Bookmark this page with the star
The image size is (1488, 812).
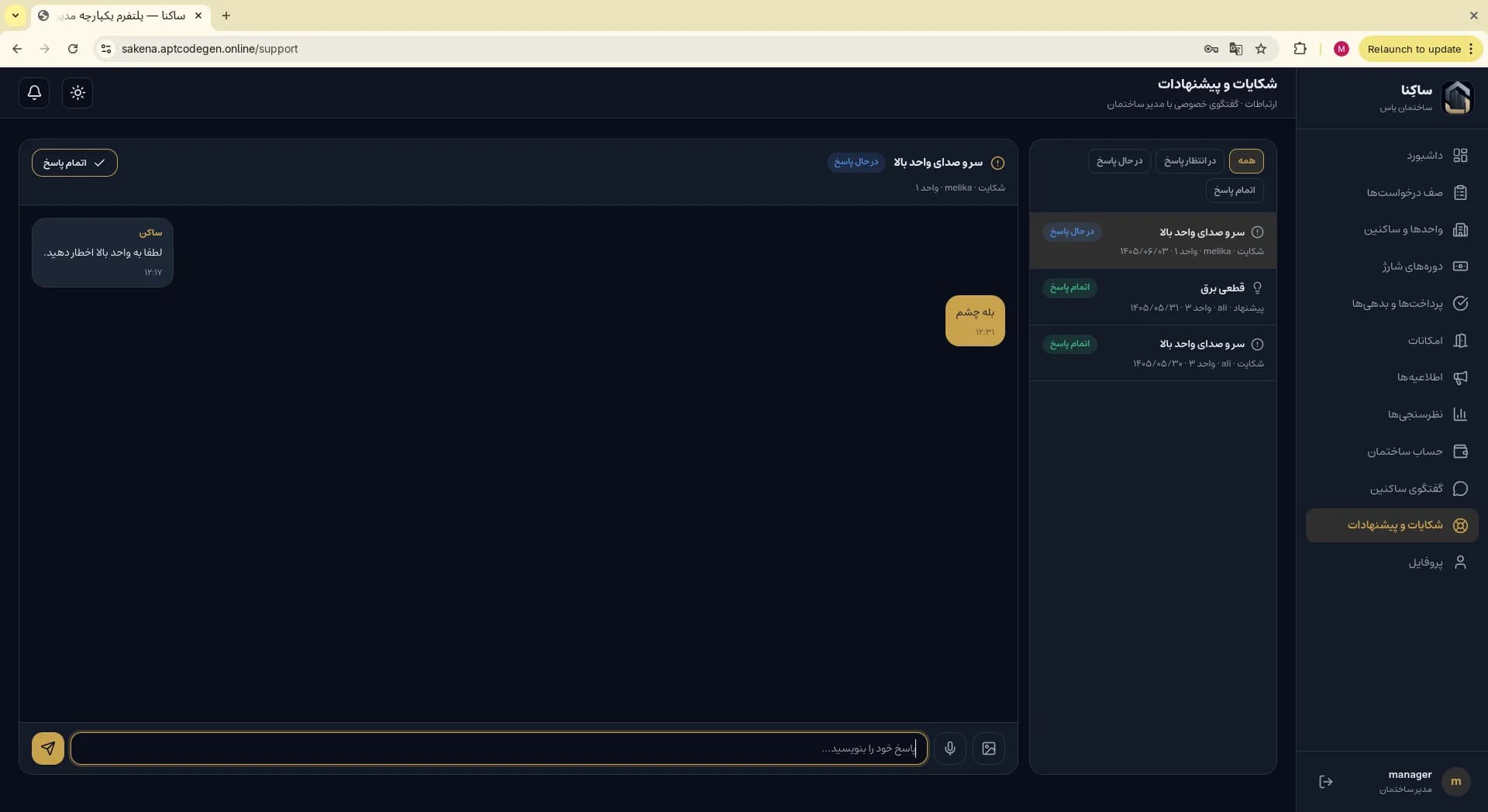pos(1261,49)
